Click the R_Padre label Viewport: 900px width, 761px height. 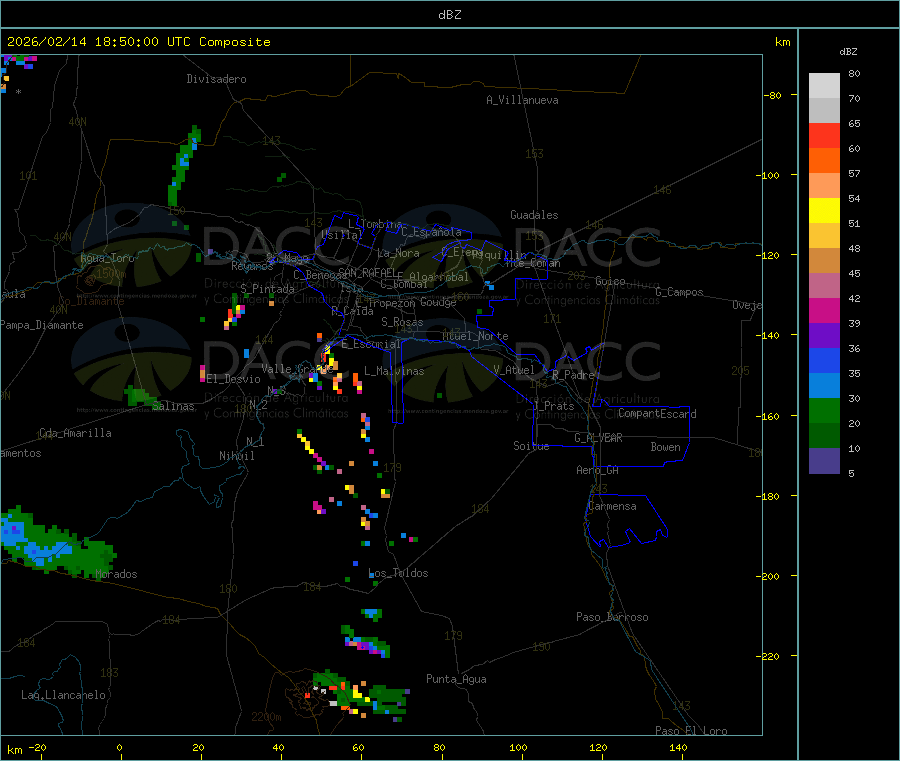click(573, 375)
